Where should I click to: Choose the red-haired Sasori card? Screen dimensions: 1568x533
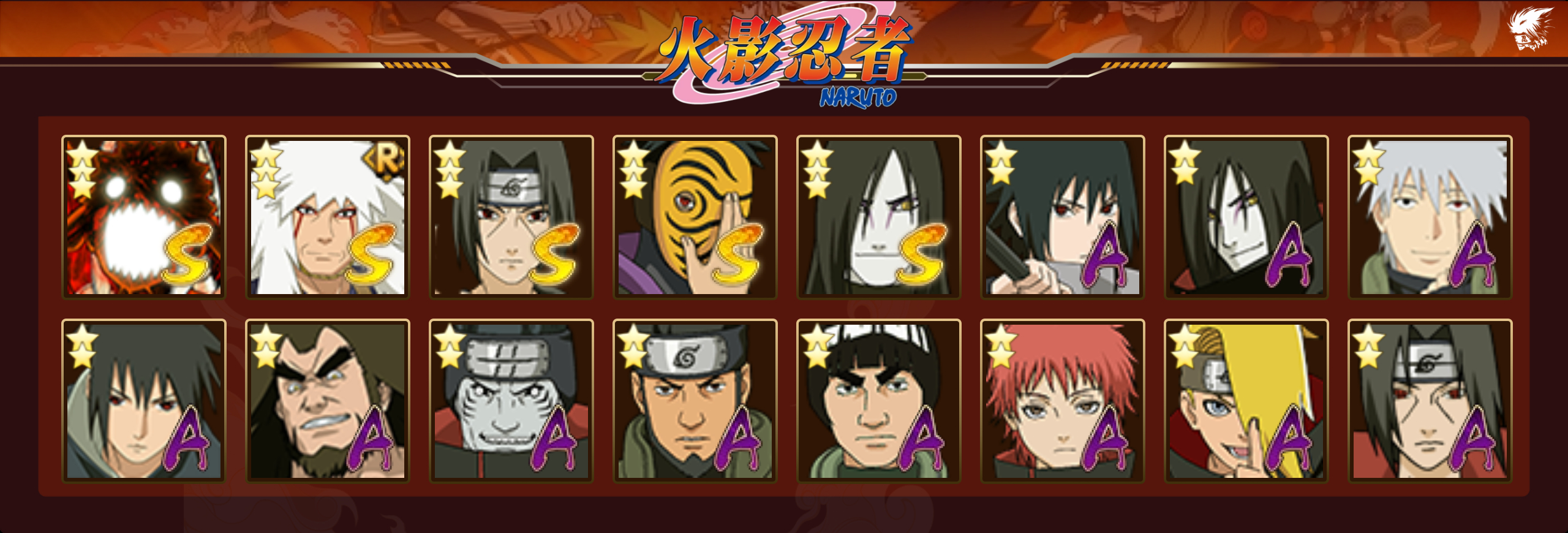pyautogui.click(x=1063, y=401)
